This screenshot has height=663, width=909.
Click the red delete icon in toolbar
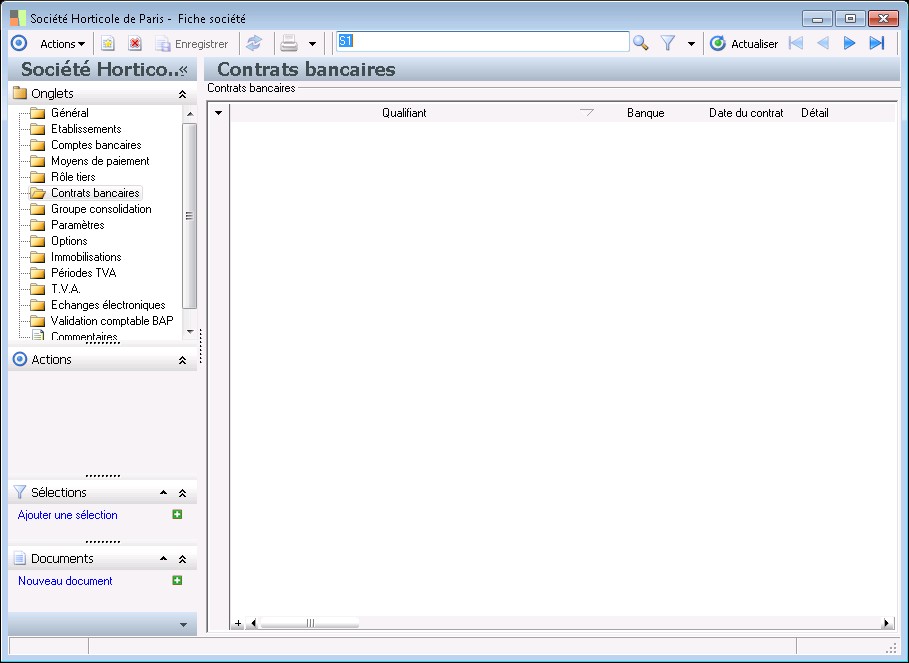[135, 43]
